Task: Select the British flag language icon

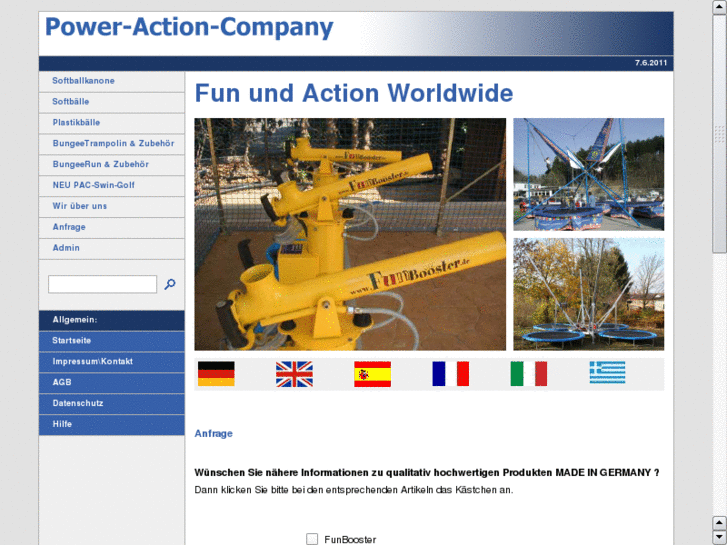Action: click(x=294, y=374)
